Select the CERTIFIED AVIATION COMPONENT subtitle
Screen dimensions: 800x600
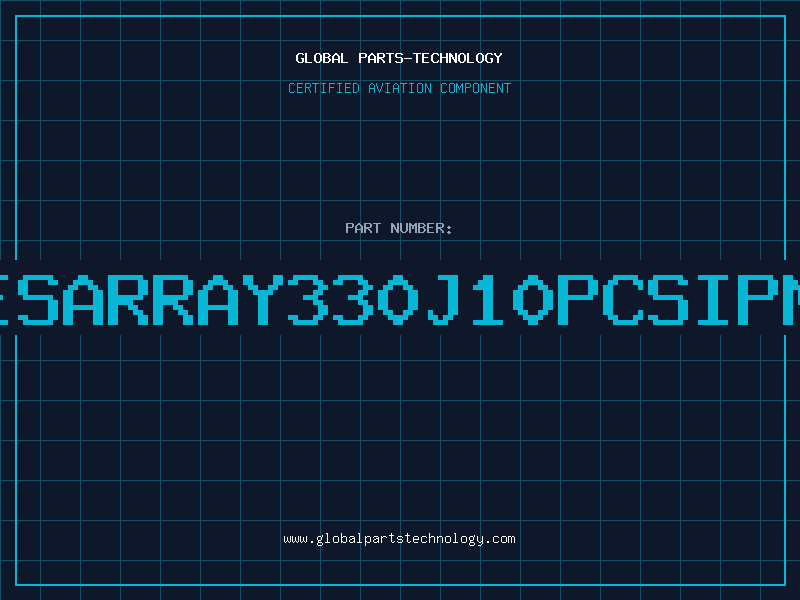[x=399, y=88]
